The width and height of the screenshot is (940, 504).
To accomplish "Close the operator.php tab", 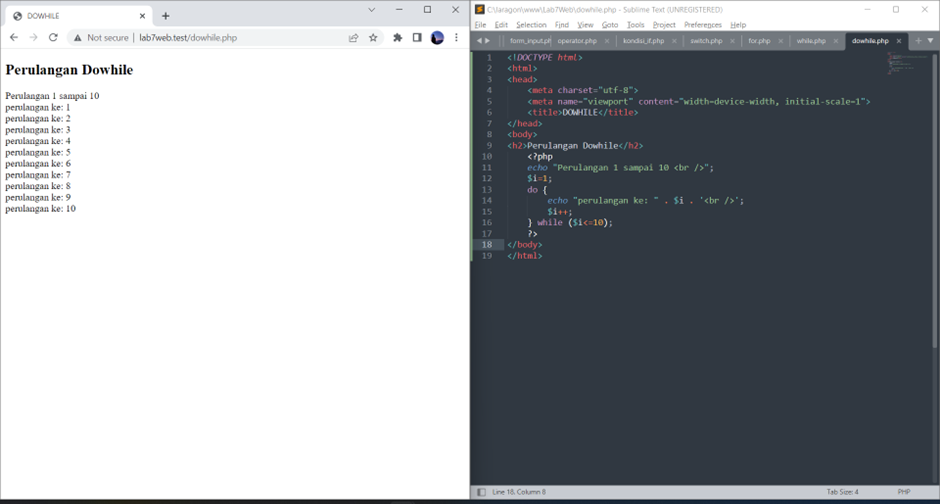I will [607, 41].
